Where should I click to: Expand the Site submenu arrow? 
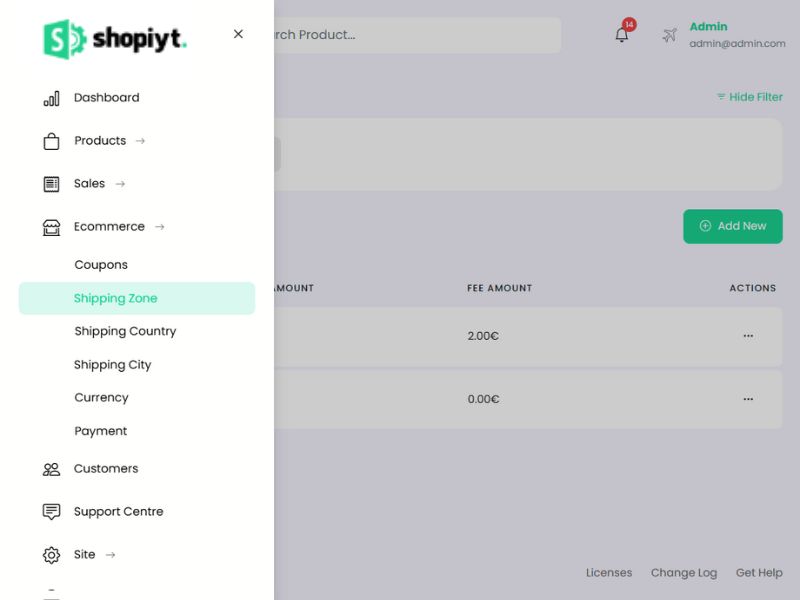click(x=110, y=555)
